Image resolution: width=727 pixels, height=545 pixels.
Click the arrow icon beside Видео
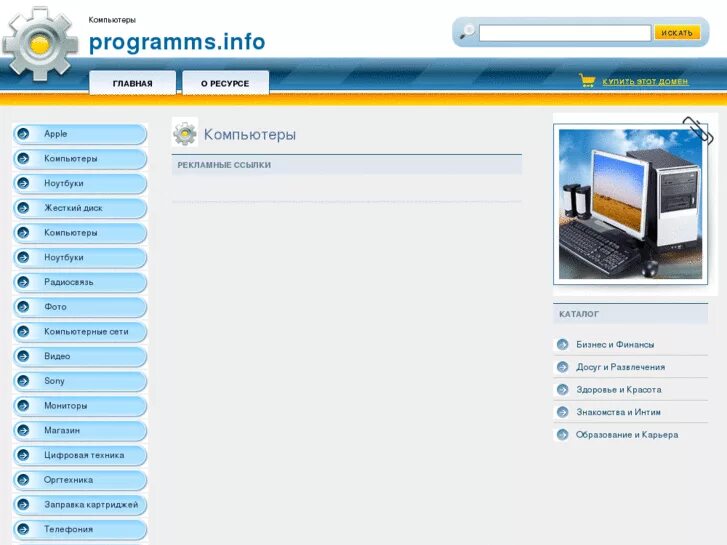click(x=23, y=356)
